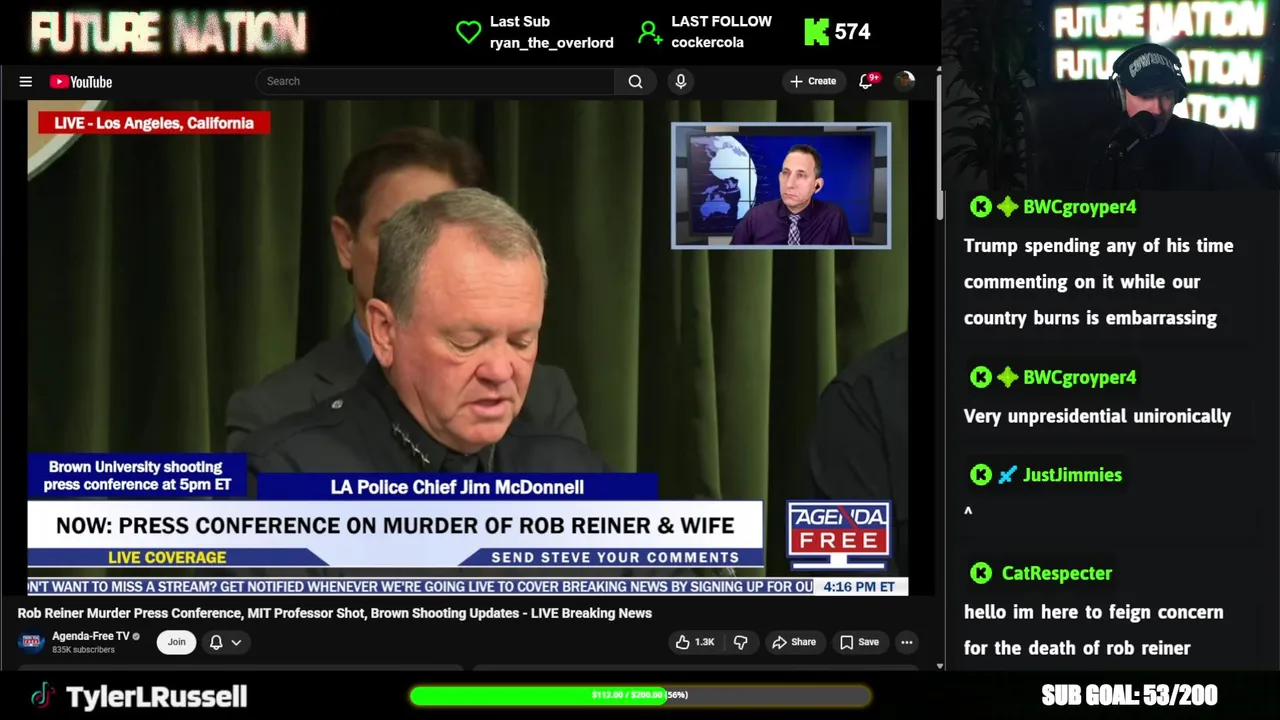This screenshot has width=1280, height=720.
Task: Click the TikTok icon beside TylerLRussell
Action: point(41,696)
